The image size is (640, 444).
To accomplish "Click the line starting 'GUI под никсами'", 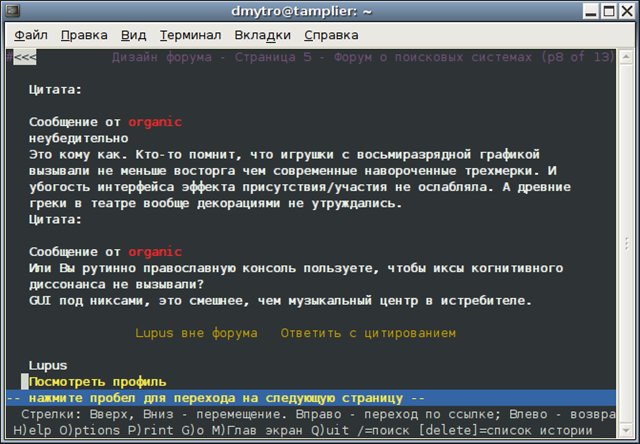I will [281, 301].
